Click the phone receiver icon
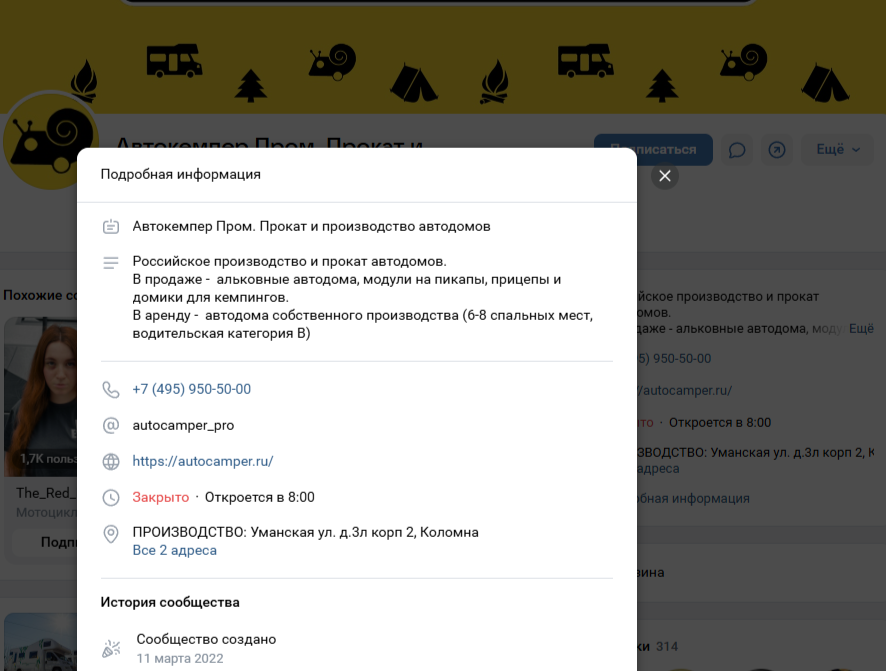Screen dimensions: 886x671 (x=111, y=389)
